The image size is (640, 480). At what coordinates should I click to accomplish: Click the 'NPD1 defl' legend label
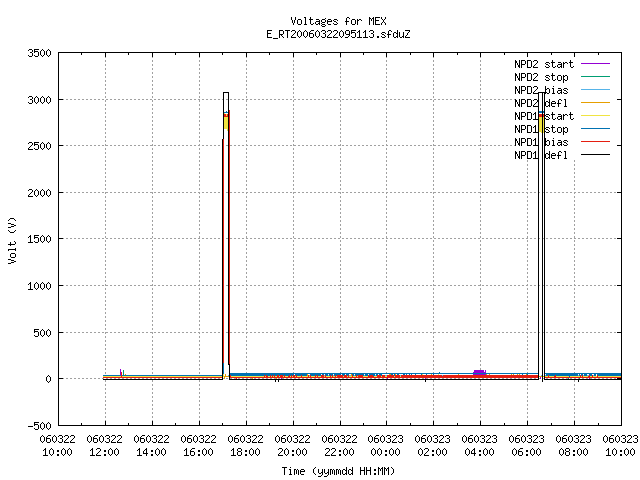point(541,156)
